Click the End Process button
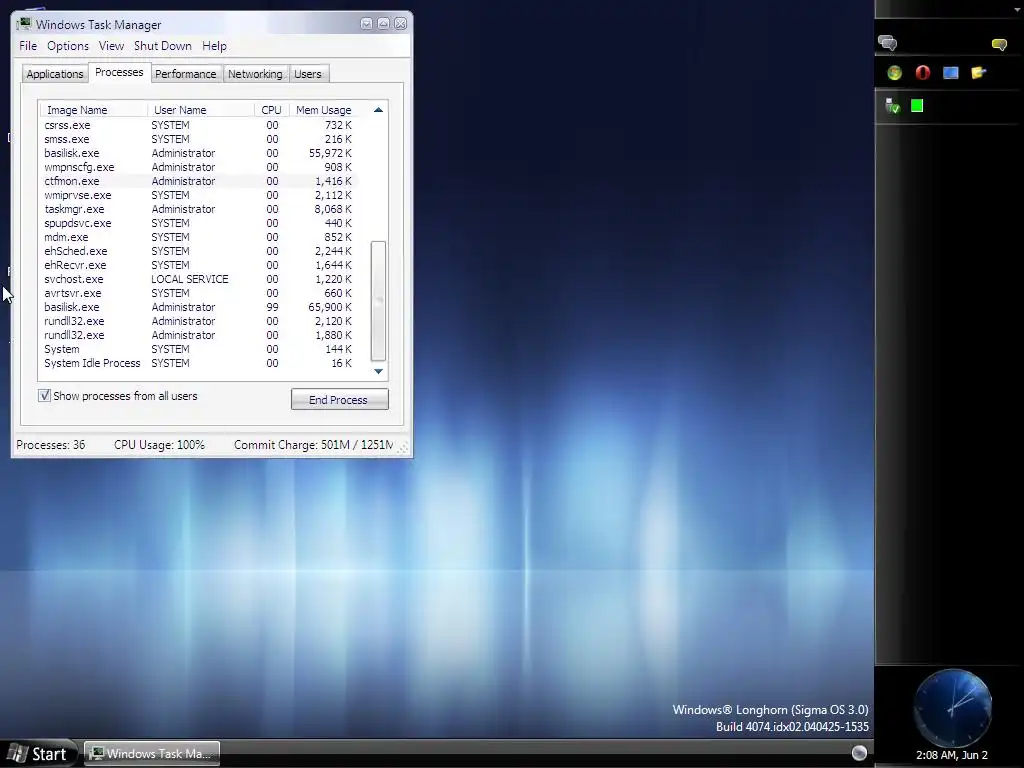This screenshot has height=768, width=1024. [340, 400]
